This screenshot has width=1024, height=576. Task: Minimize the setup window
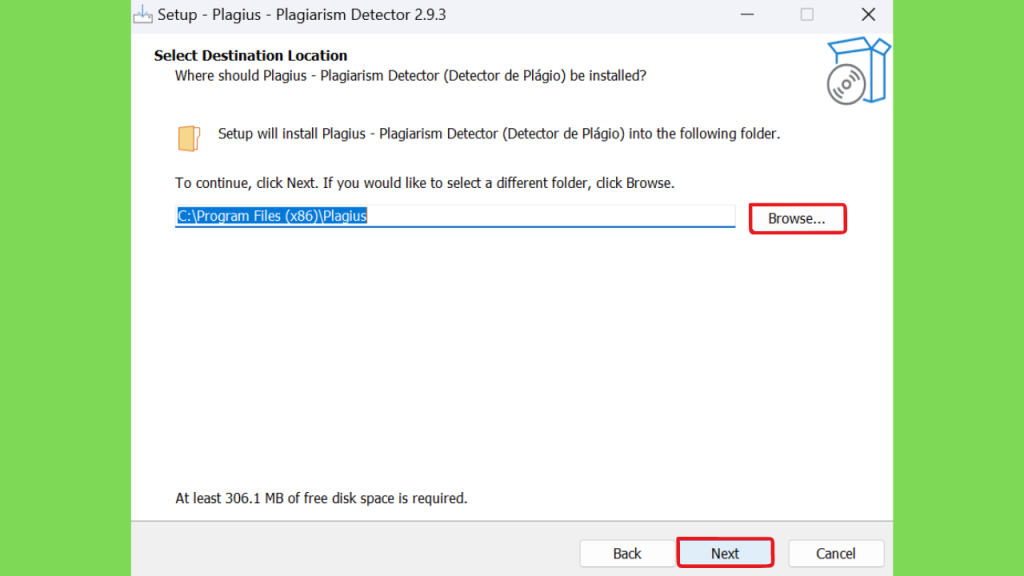[x=747, y=14]
